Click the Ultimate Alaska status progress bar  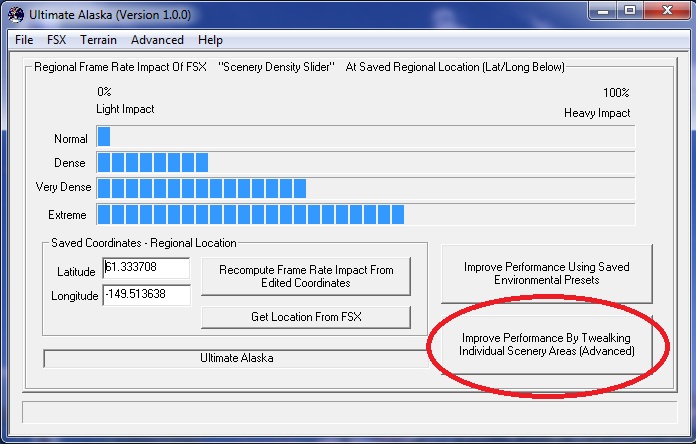coord(236,358)
